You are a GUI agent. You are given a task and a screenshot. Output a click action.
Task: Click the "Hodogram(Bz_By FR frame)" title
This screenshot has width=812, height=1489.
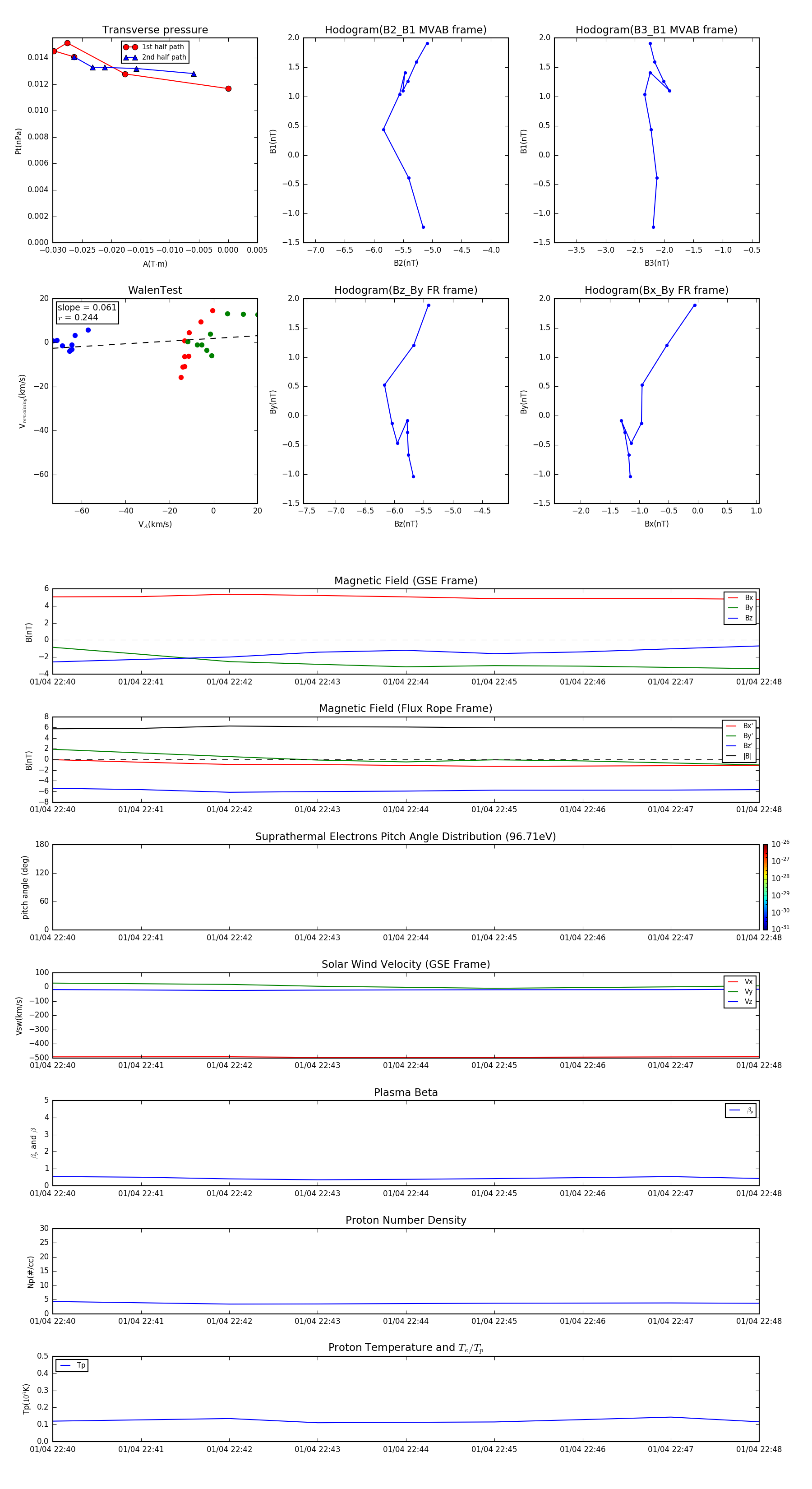406,290
